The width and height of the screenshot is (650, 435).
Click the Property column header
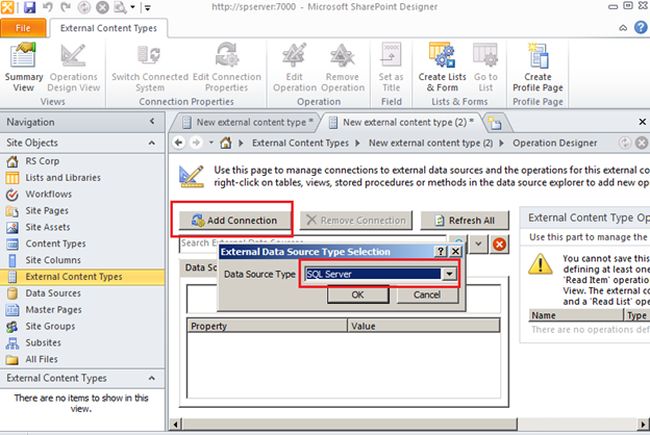[x=267, y=326]
